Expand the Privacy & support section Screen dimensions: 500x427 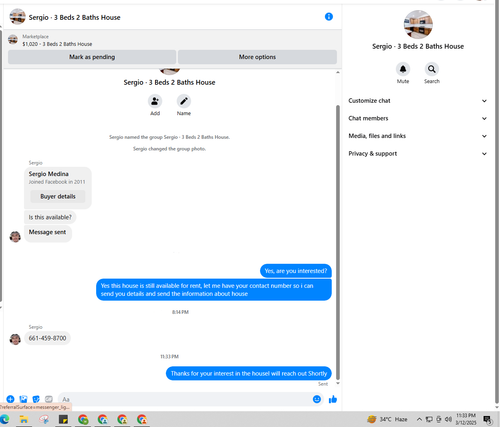coord(418,154)
